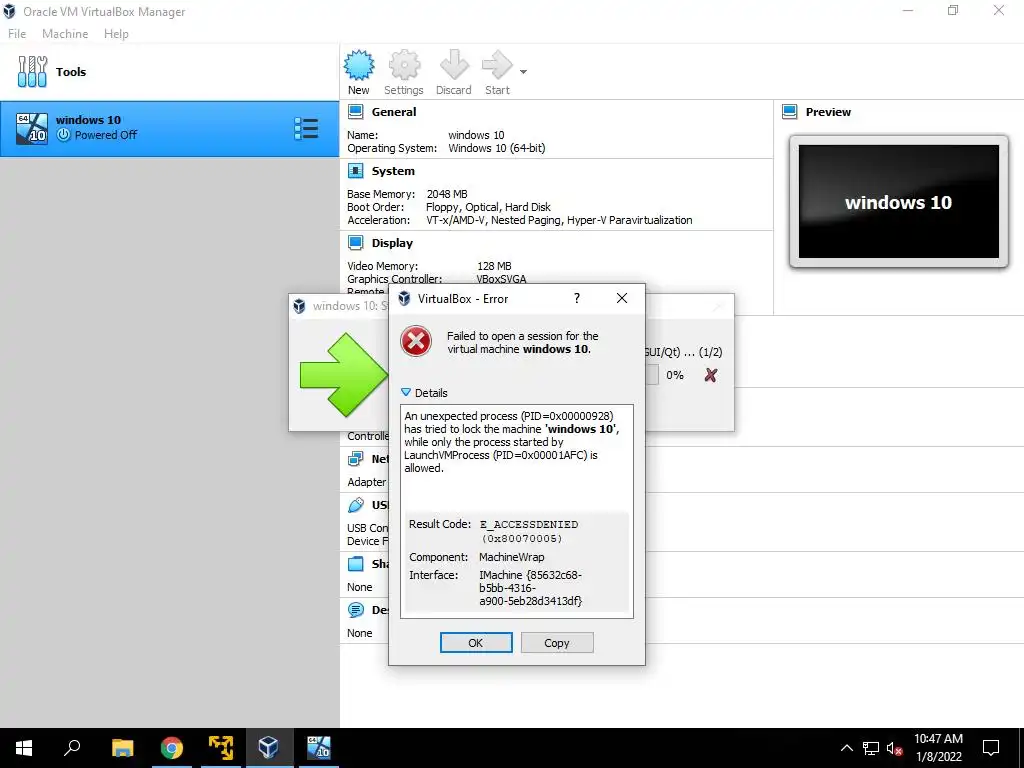Close the VirtualBox - Error dialog

622,298
